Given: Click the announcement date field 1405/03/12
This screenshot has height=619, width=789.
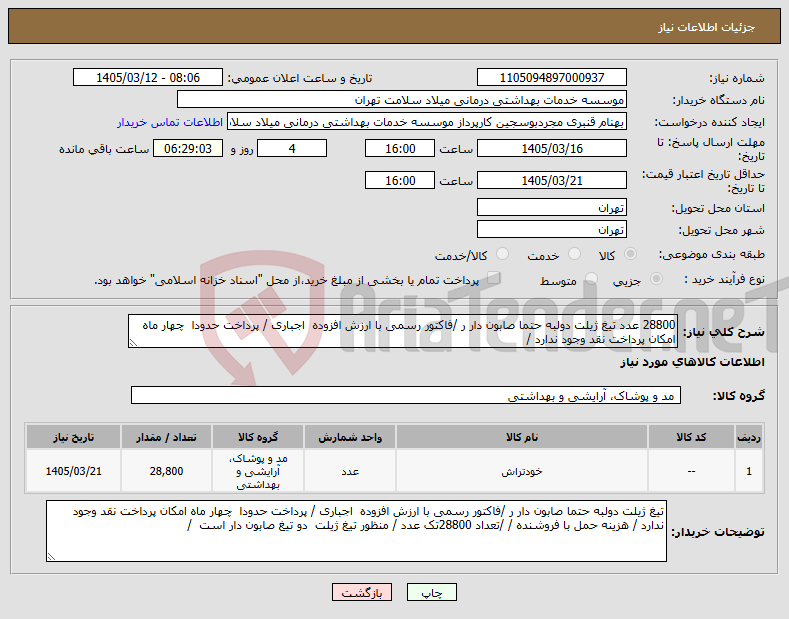Looking at the screenshot, I should pyautogui.click(x=147, y=78).
